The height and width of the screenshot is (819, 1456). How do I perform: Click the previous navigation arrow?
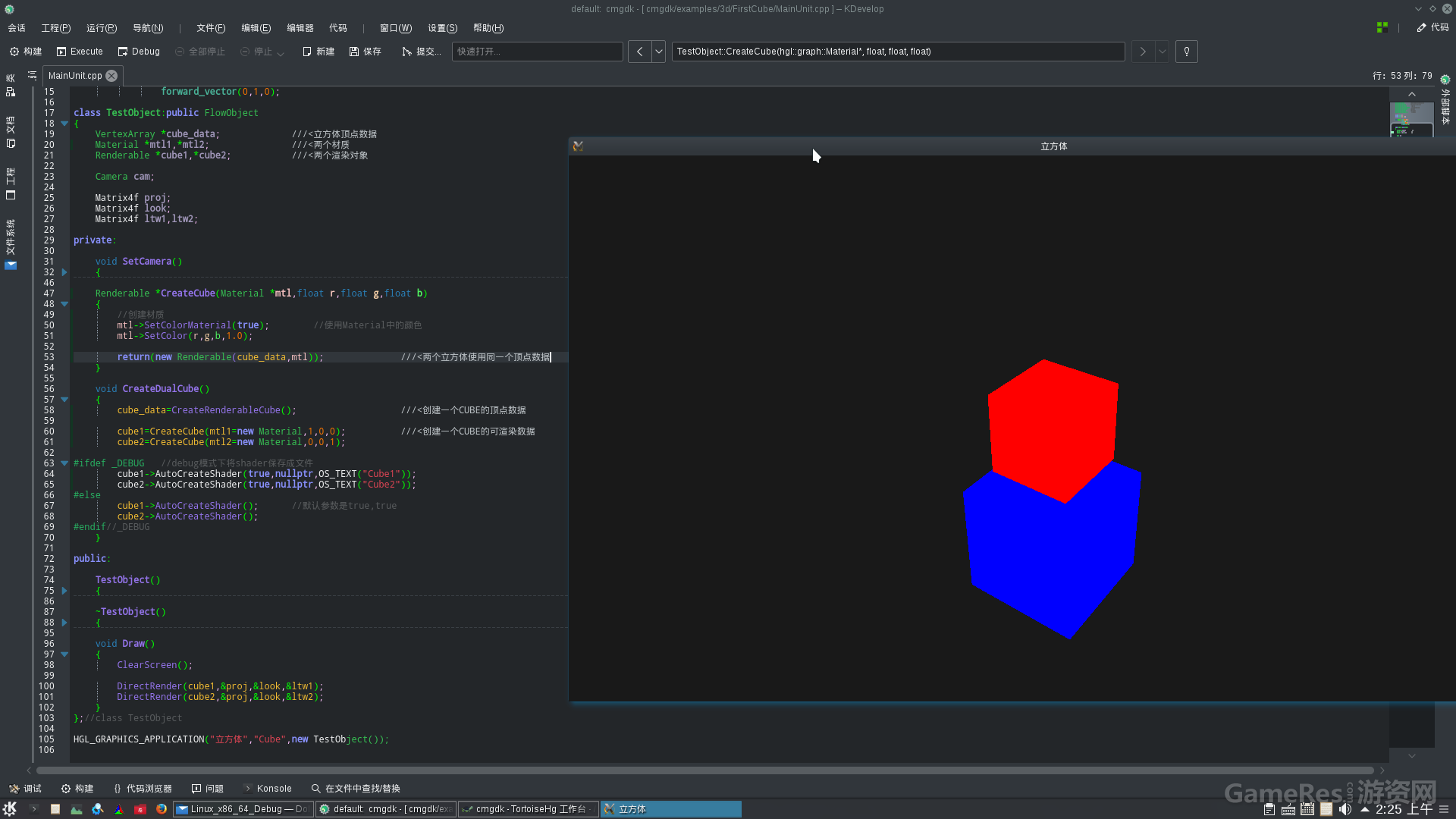click(638, 51)
